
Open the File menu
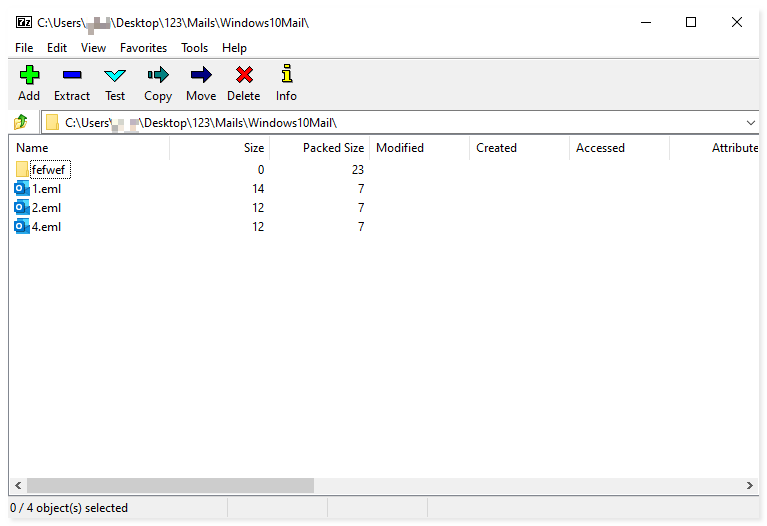pyautogui.click(x=24, y=48)
